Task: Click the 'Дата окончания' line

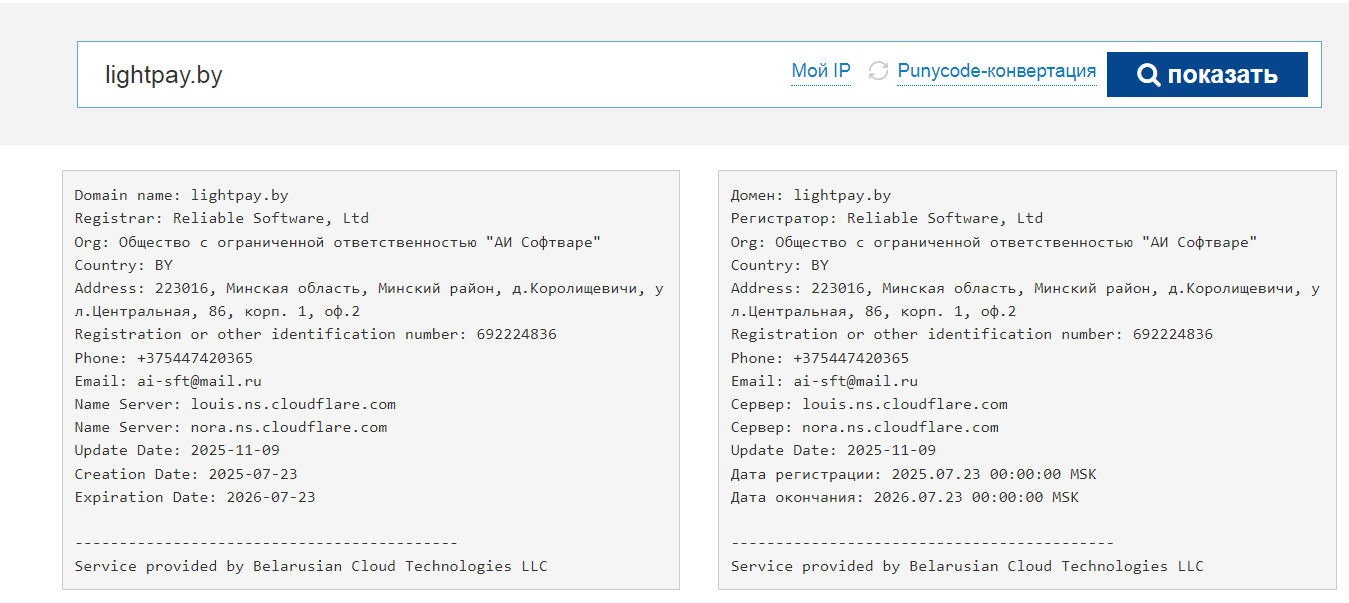Action: [904, 497]
